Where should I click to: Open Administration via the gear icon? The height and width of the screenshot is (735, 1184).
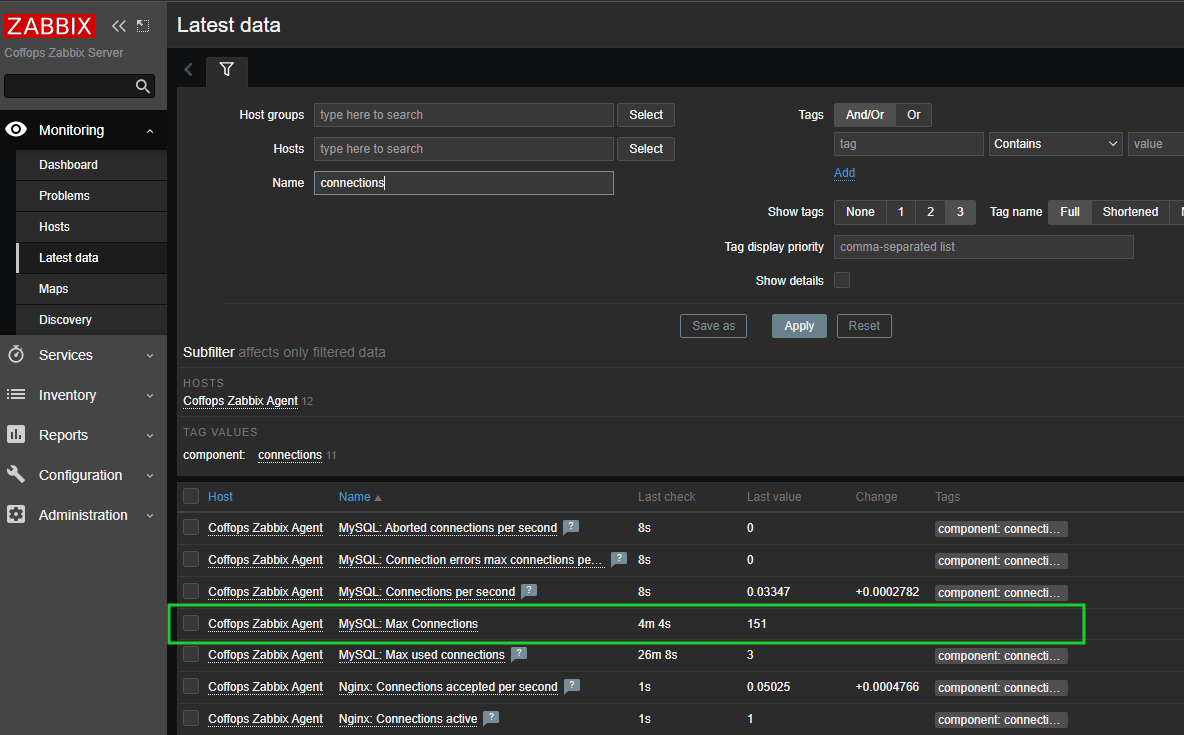pos(15,515)
